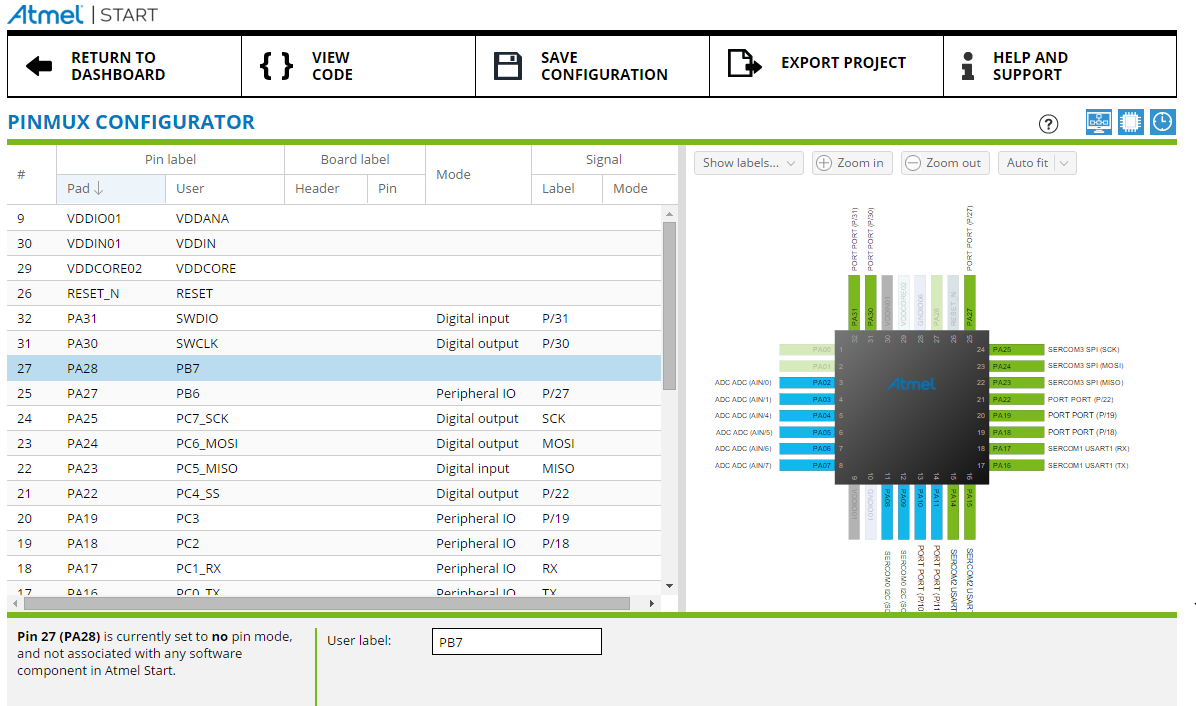Open the Show labels dropdown
Viewport: 1196px width, 706px height.
click(748, 163)
